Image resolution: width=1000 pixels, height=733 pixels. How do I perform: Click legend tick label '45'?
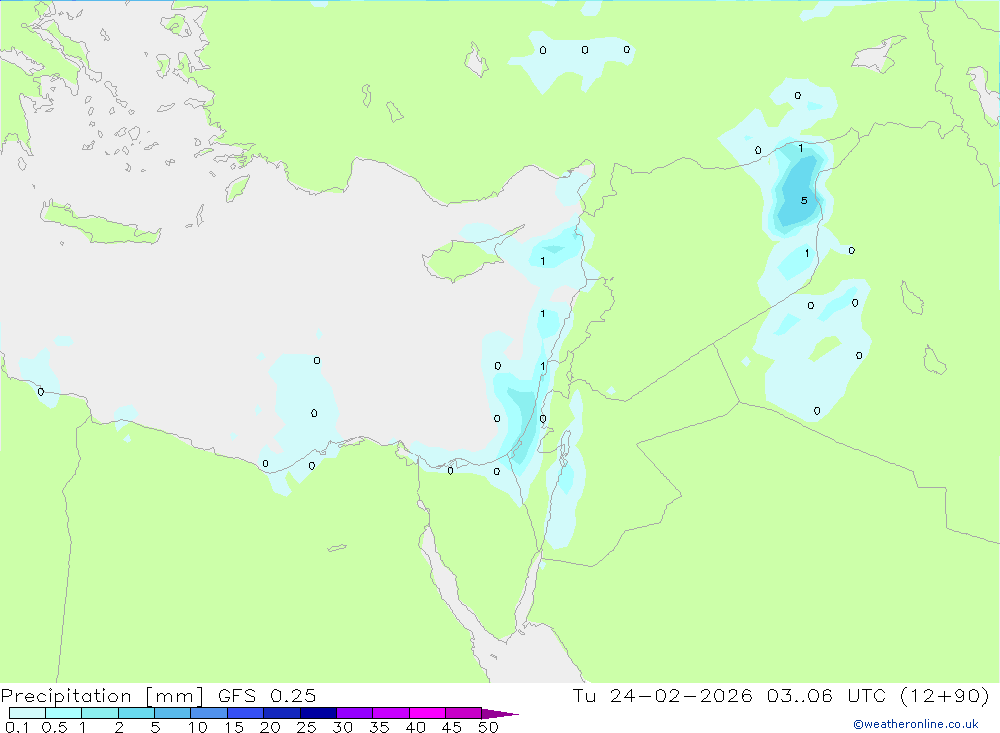[x=452, y=727]
